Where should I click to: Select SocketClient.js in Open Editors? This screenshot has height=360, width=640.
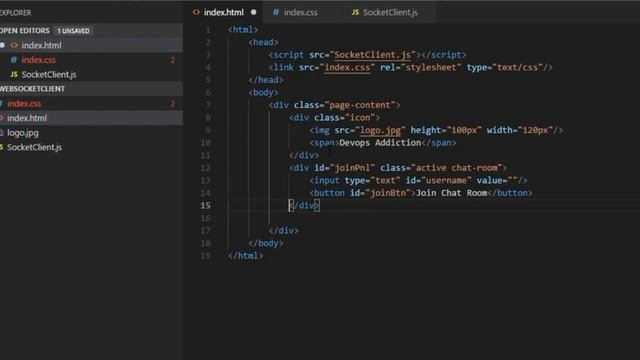click(91, 74)
